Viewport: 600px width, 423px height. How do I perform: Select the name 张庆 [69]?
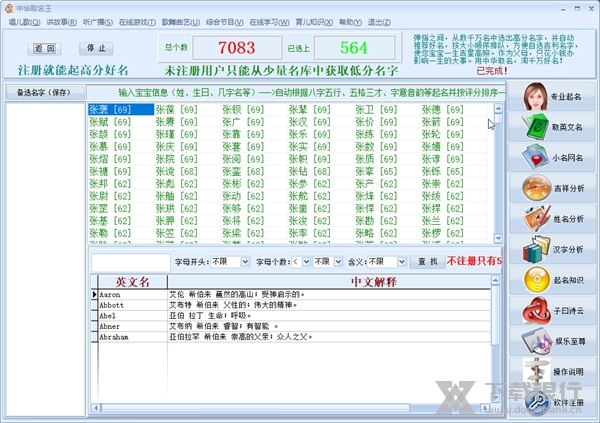[x=176, y=147]
